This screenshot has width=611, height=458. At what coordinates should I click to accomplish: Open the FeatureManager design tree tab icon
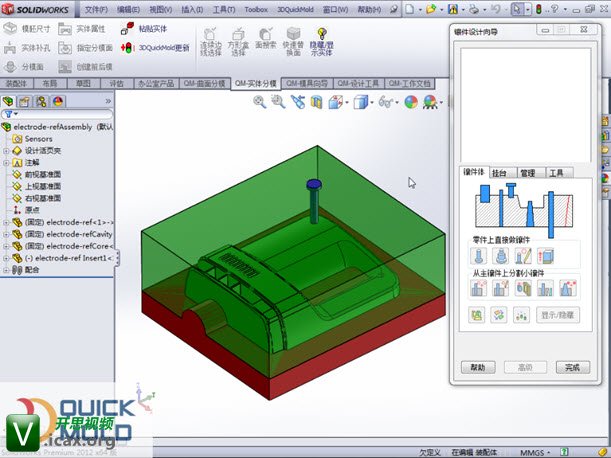(8, 102)
